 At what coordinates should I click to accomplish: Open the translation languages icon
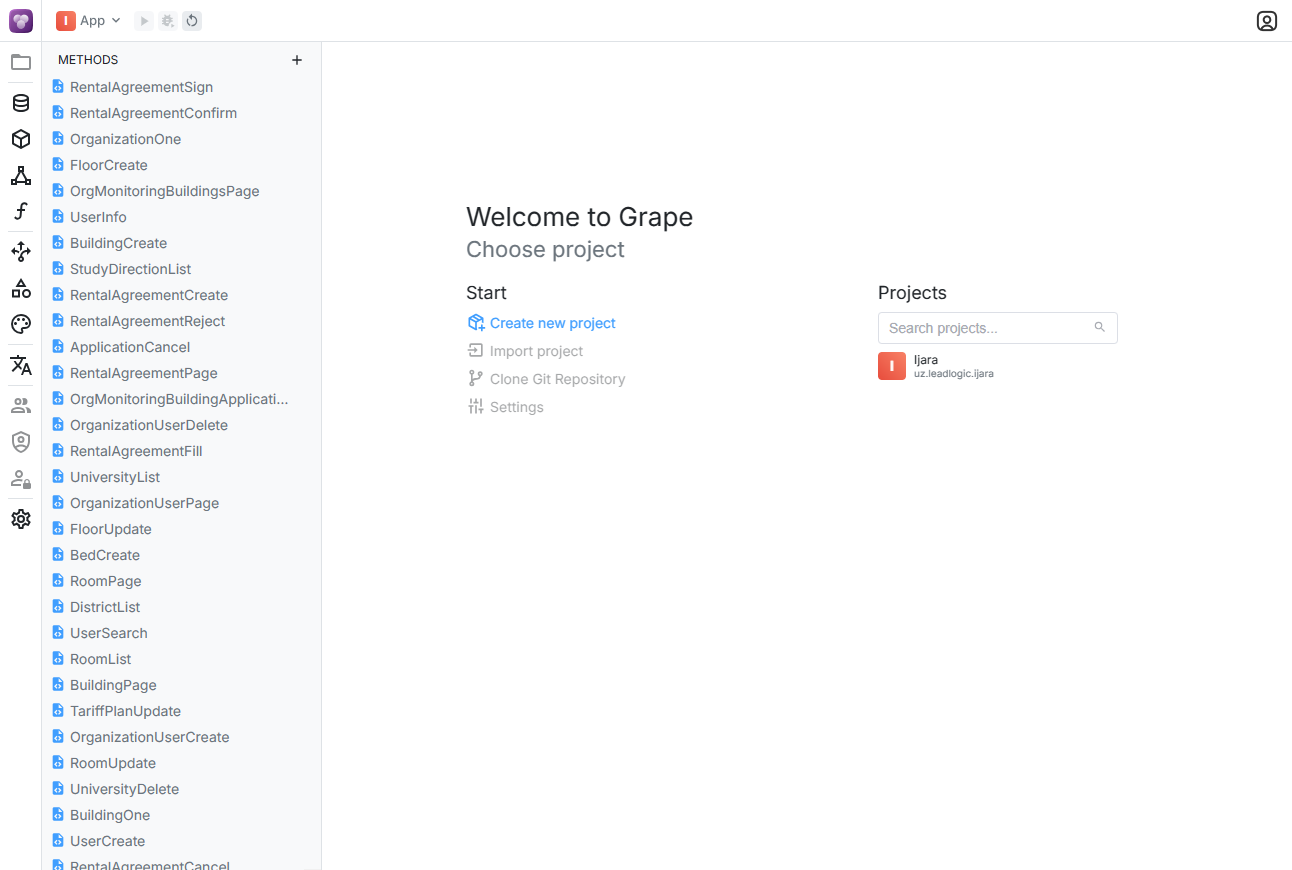(x=20, y=365)
